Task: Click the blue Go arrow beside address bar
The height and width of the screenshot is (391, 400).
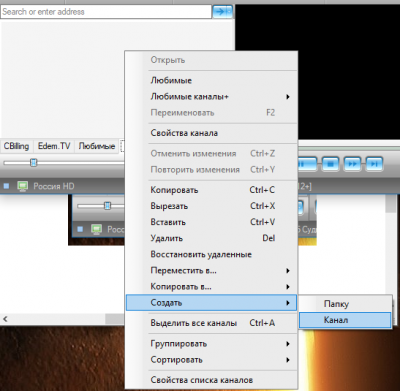Action: [x=222, y=12]
